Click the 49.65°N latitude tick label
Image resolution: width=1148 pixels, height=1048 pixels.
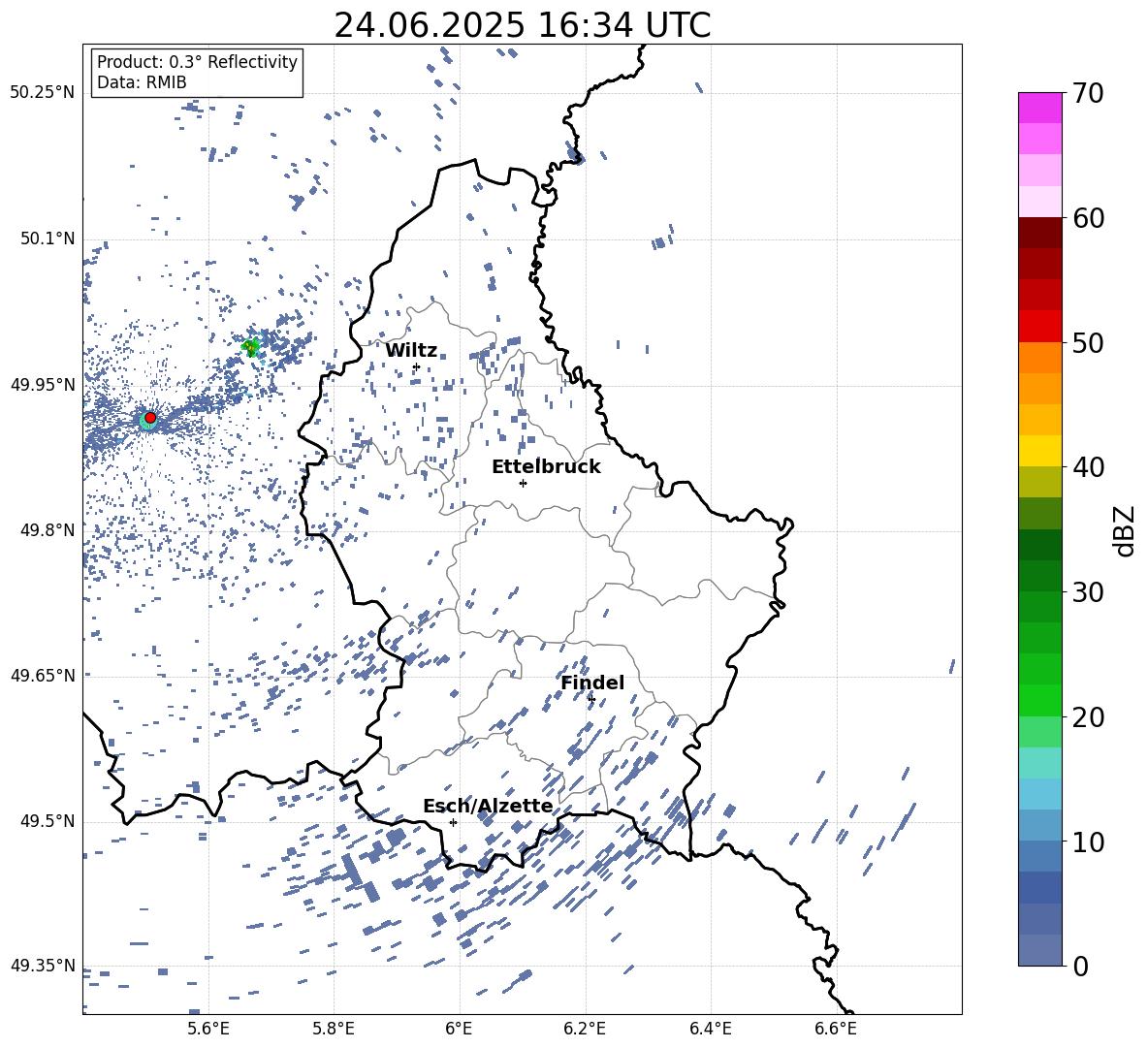tap(42, 675)
